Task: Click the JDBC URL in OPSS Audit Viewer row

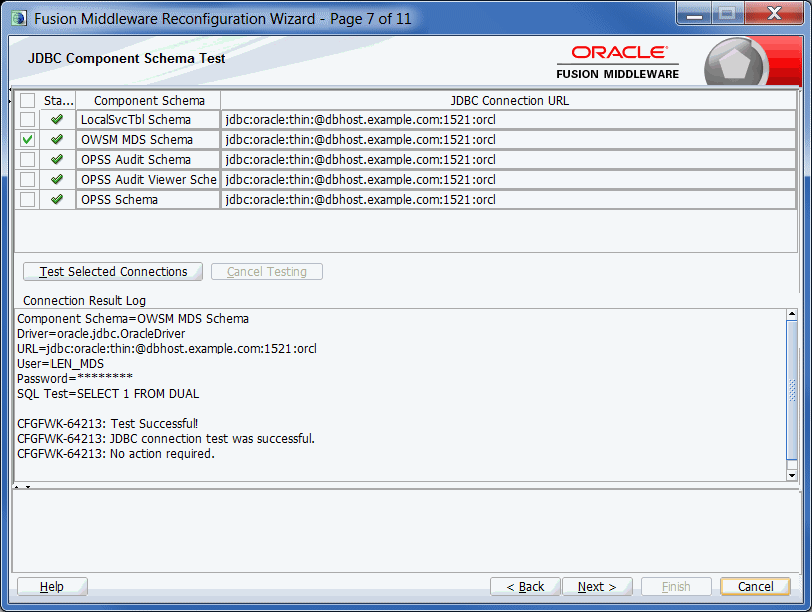Action: click(509, 179)
